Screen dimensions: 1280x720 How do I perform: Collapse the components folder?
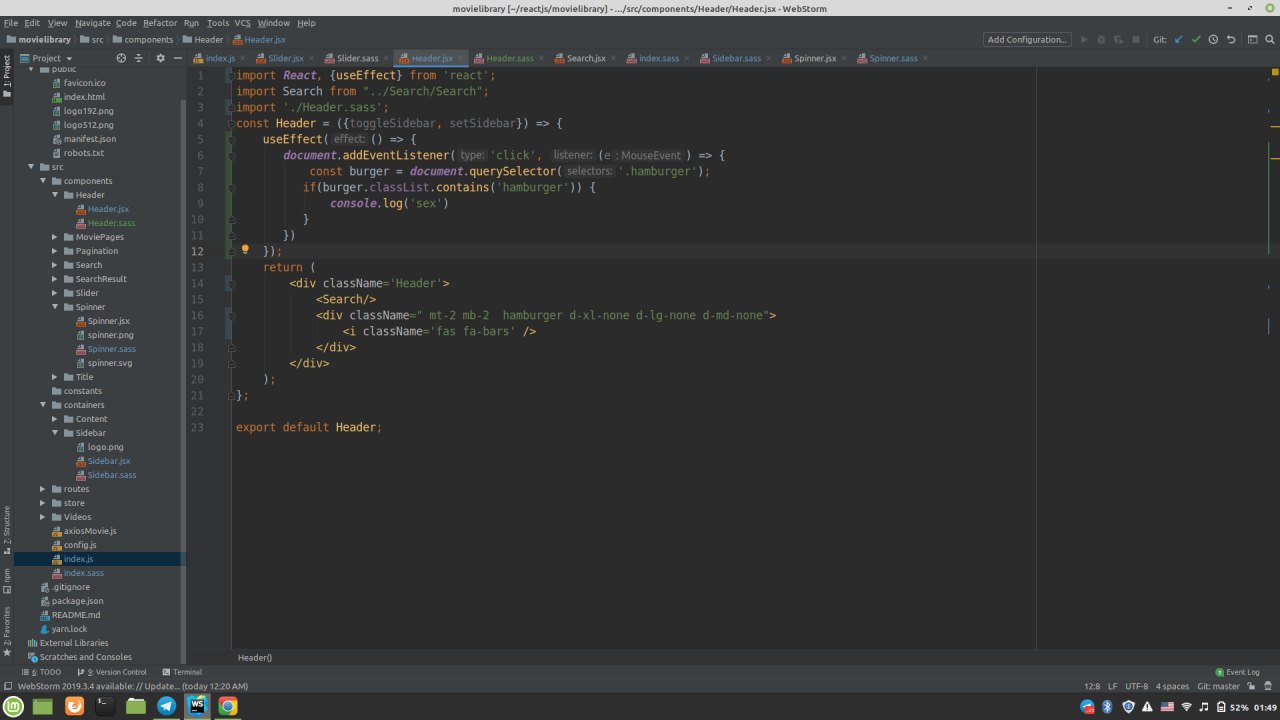pos(43,181)
